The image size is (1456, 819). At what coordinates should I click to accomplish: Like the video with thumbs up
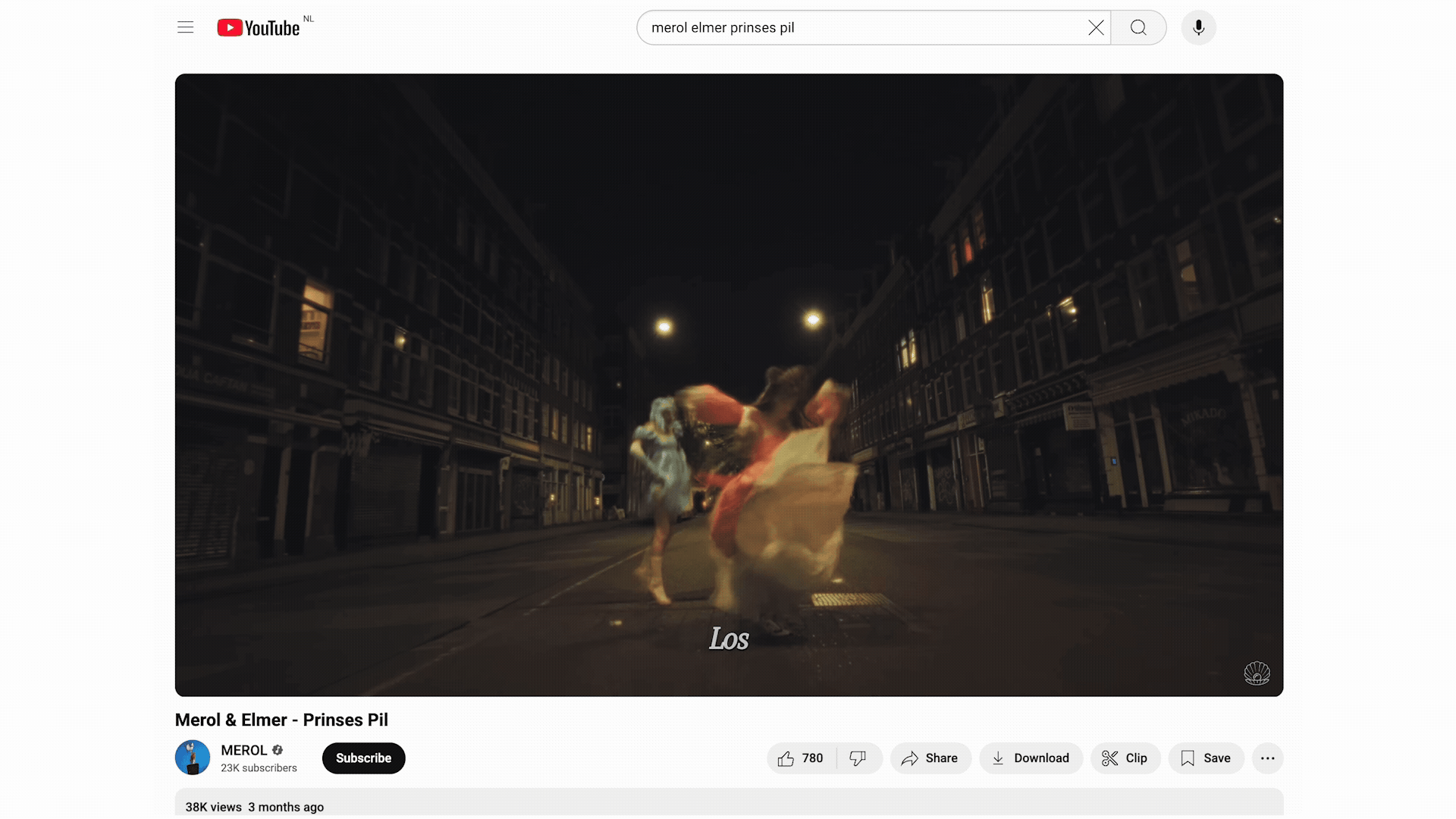click(801, 758)
